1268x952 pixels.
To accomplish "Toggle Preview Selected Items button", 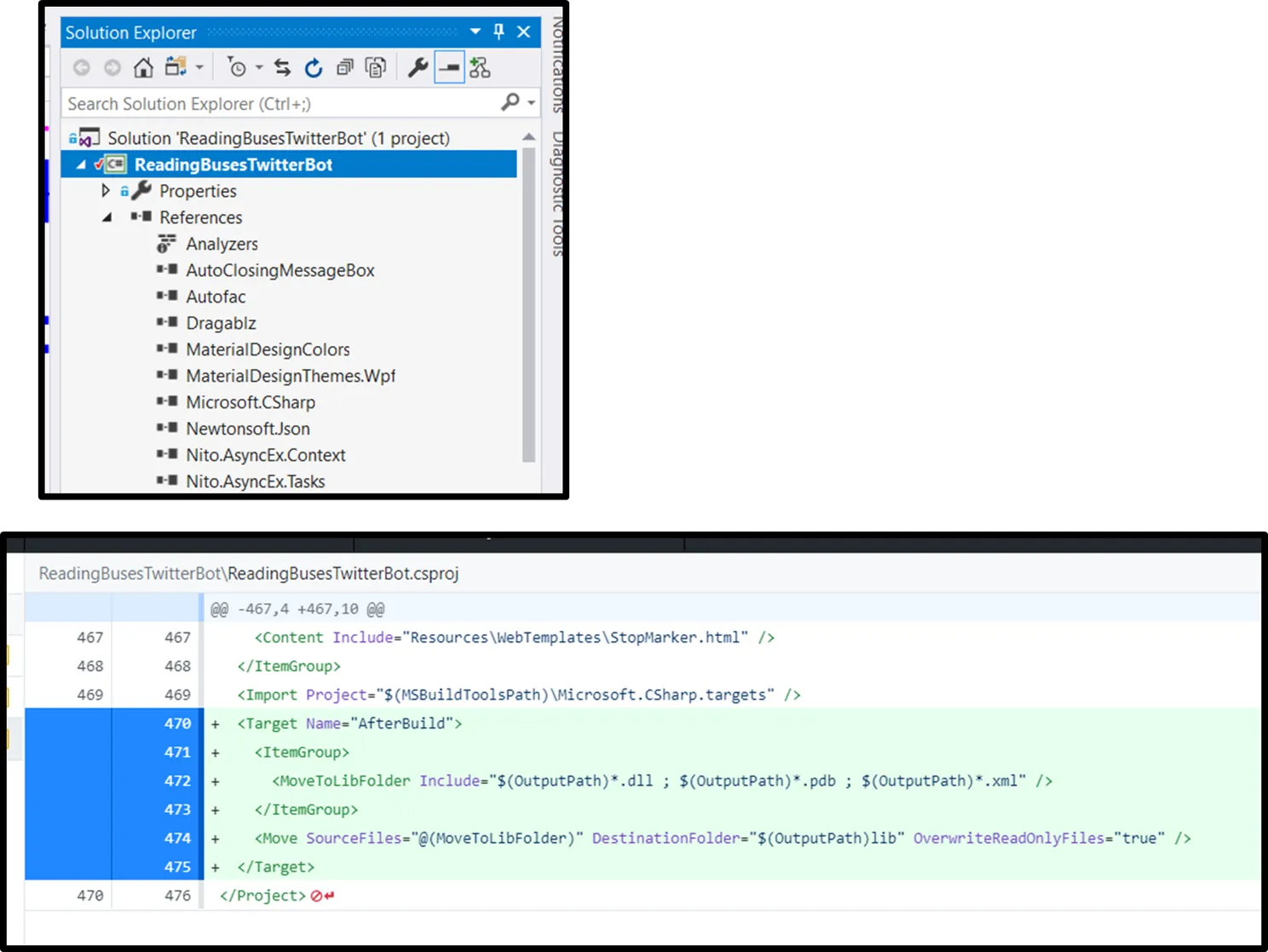I will pyautogui.click(x=449, y=67).
